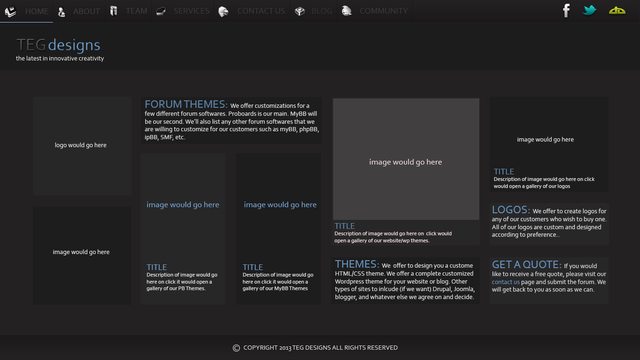Click the left image placeholder below the logo
This screenshot has width=640, height=360.
click(x=82, y=255)
